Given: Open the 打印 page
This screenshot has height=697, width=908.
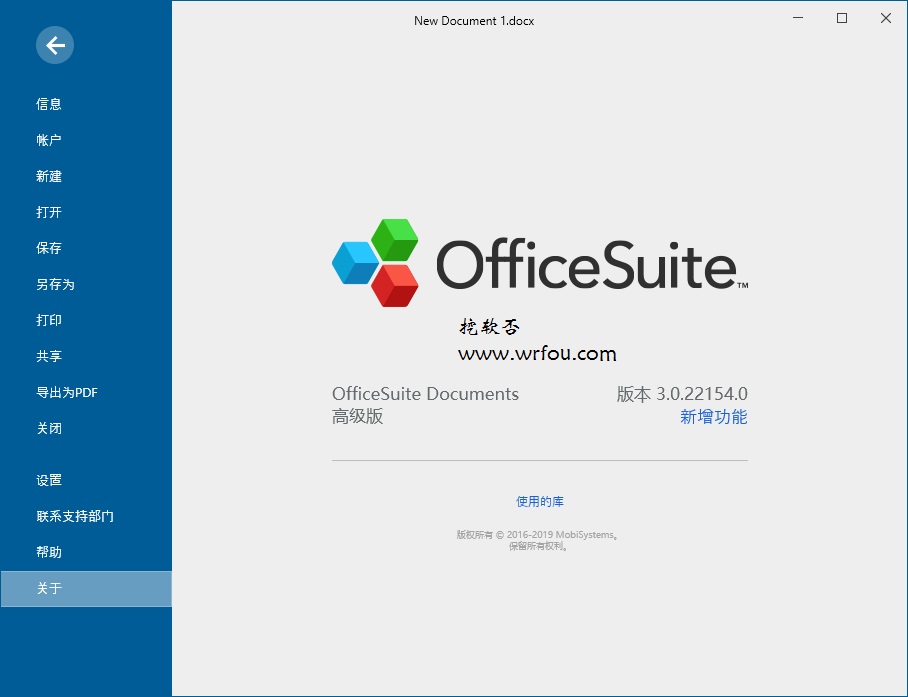Looking at the screenshot, I should coord(49,320).
